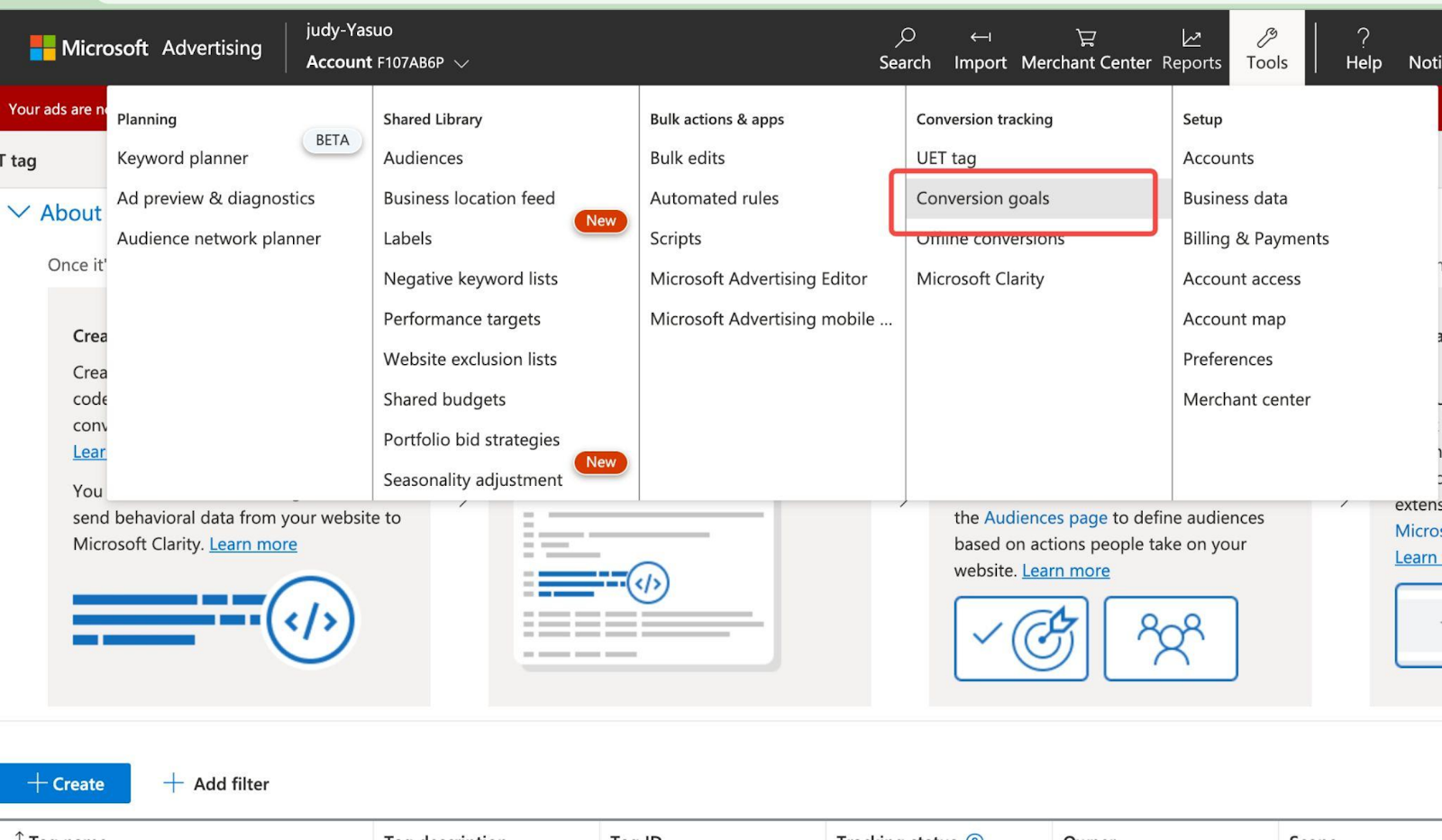The image size is (1442, 840).
Task: Click the Add filter button
Action: (216, 783)
